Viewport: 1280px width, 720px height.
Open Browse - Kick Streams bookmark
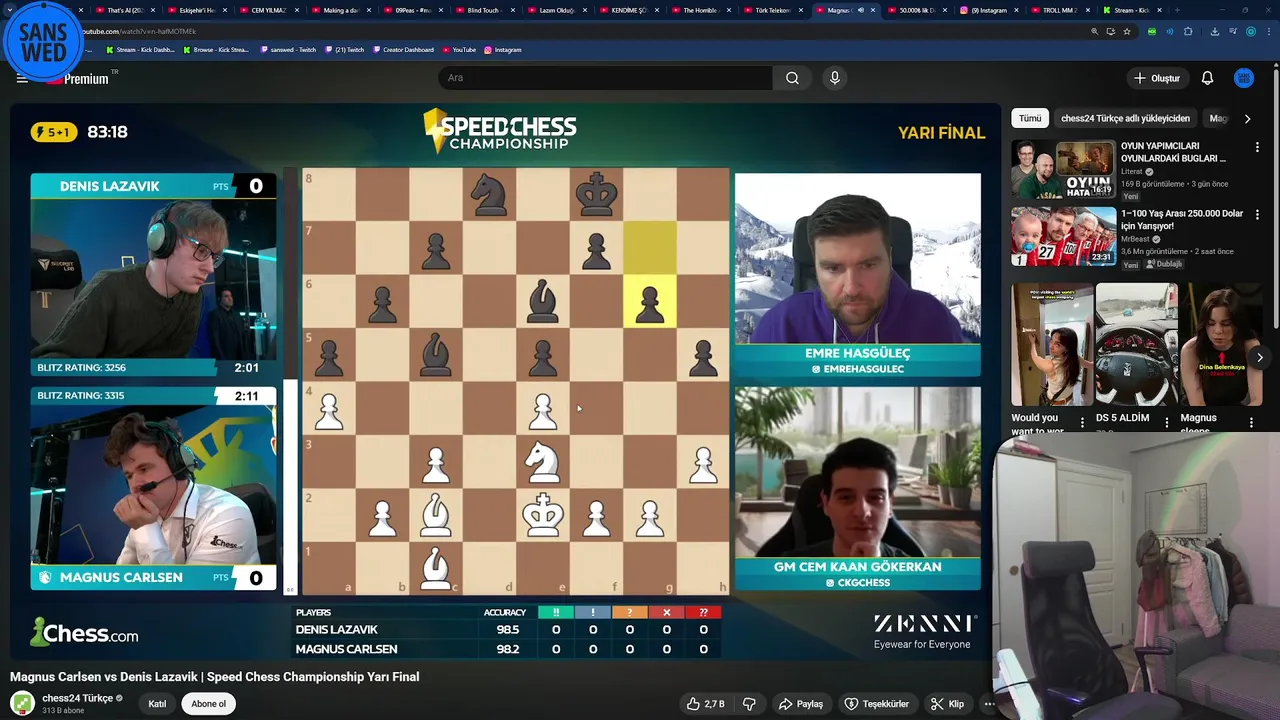click(215, 49)
